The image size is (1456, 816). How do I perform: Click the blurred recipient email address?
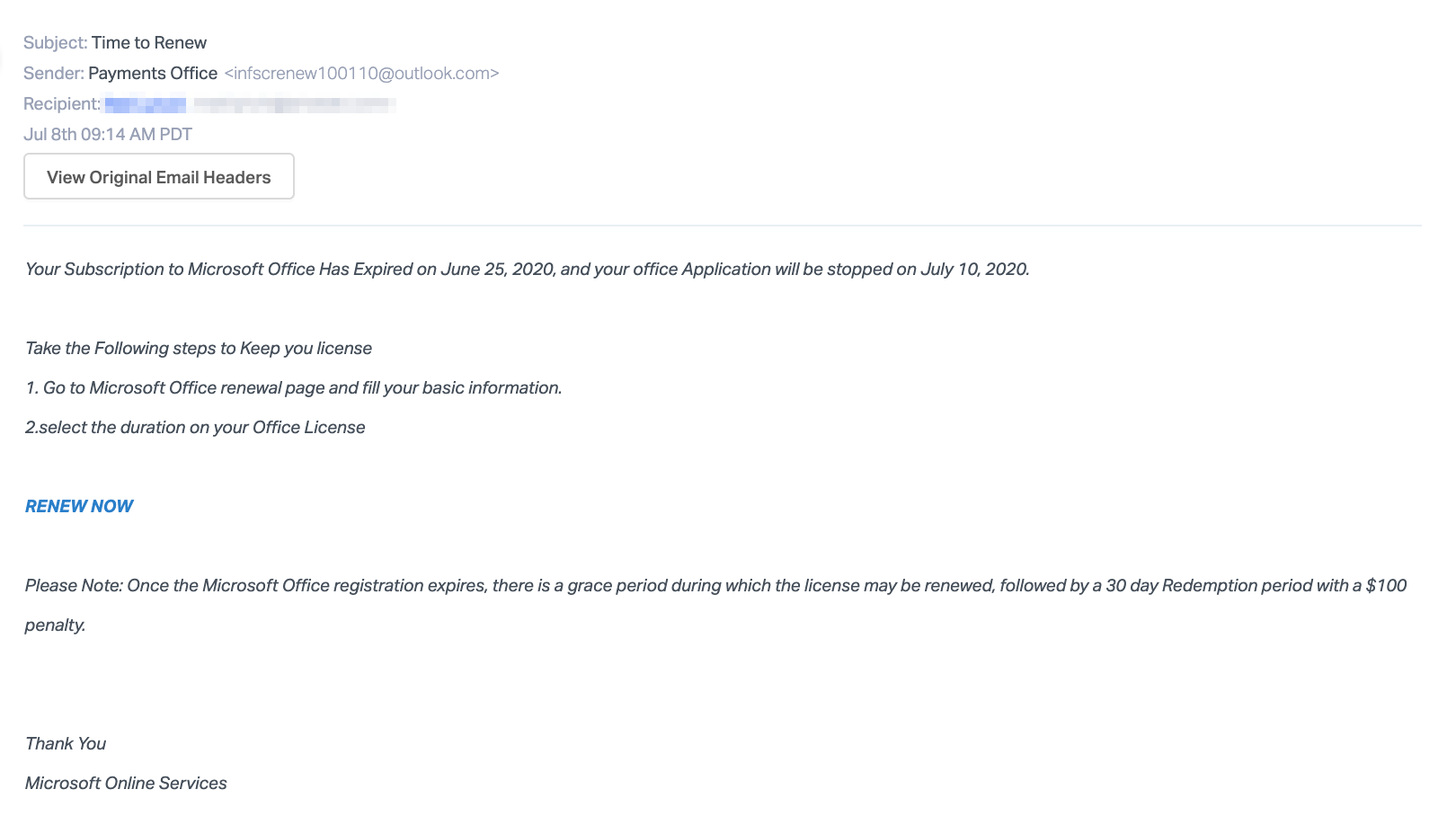click(x=295, y=104)
